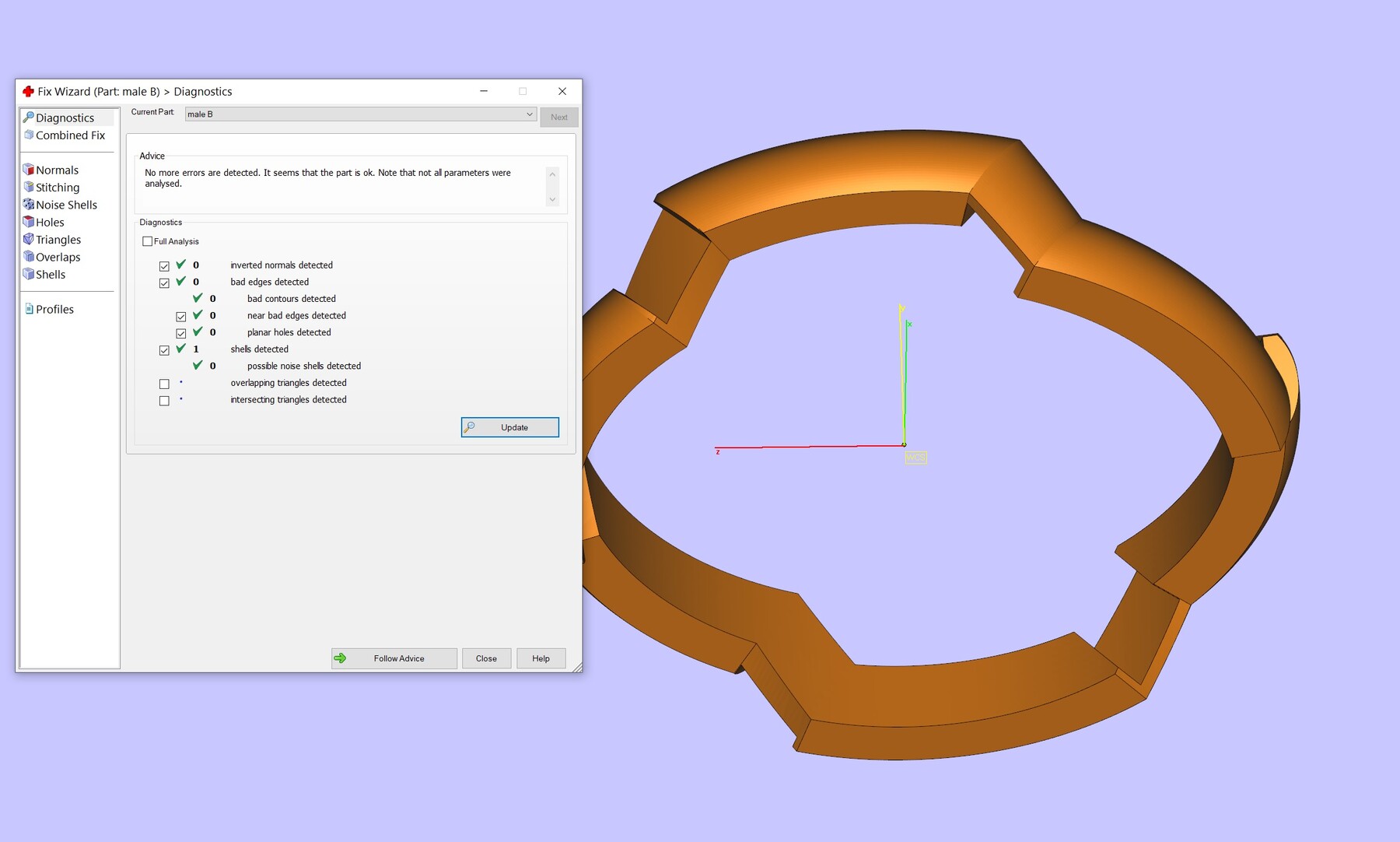
Task: Click the Shells icon in sidebar
Action: pyautogui.click(x=29, y=274)
